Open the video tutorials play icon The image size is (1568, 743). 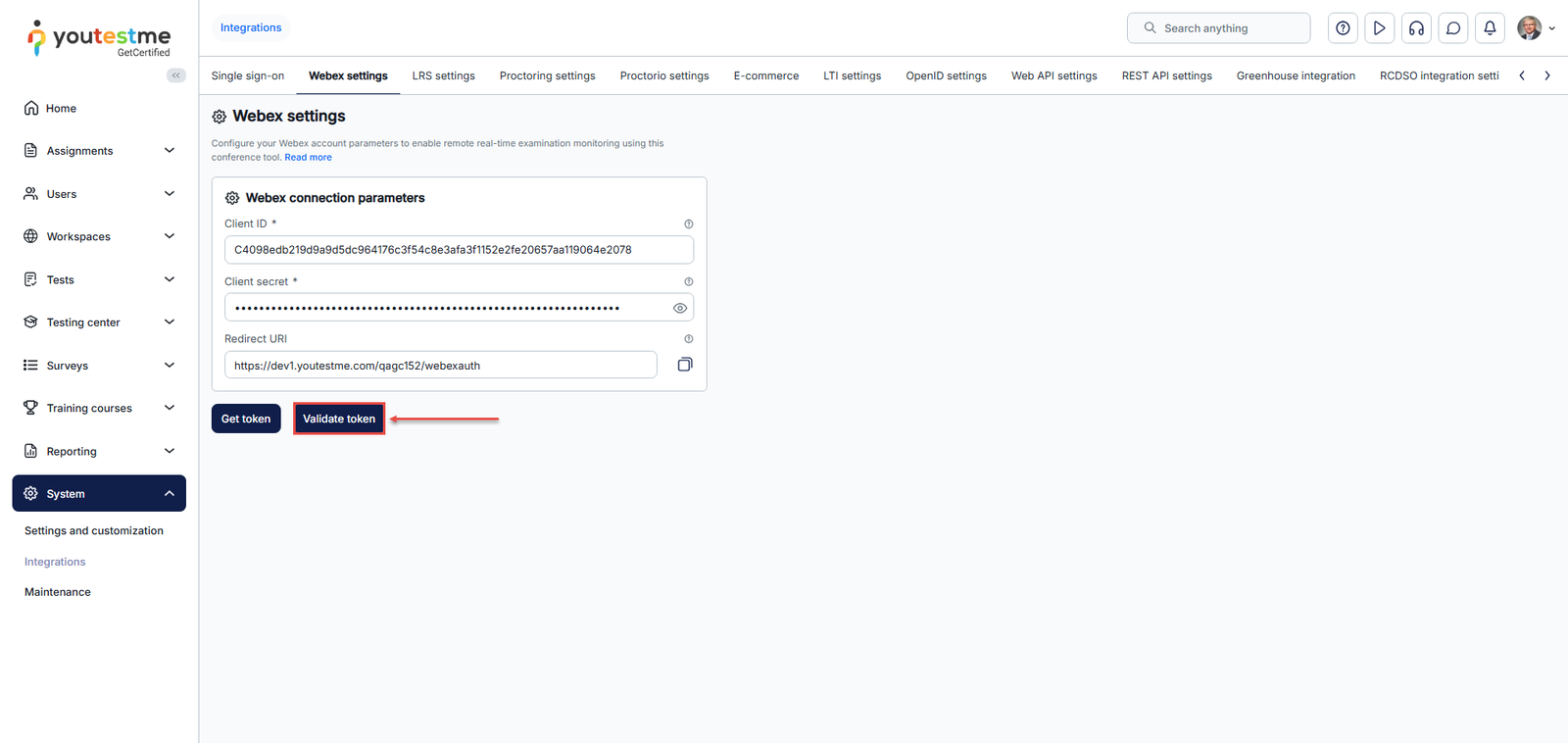pyautogui.click(x=1379, y=28)
